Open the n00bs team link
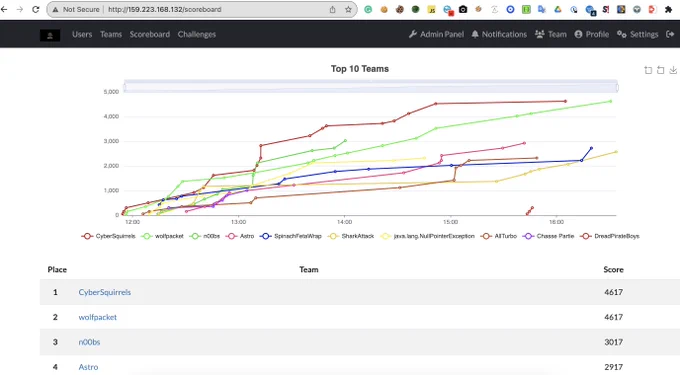This screenshot has height=375, width=680. (x=89, y=342)
